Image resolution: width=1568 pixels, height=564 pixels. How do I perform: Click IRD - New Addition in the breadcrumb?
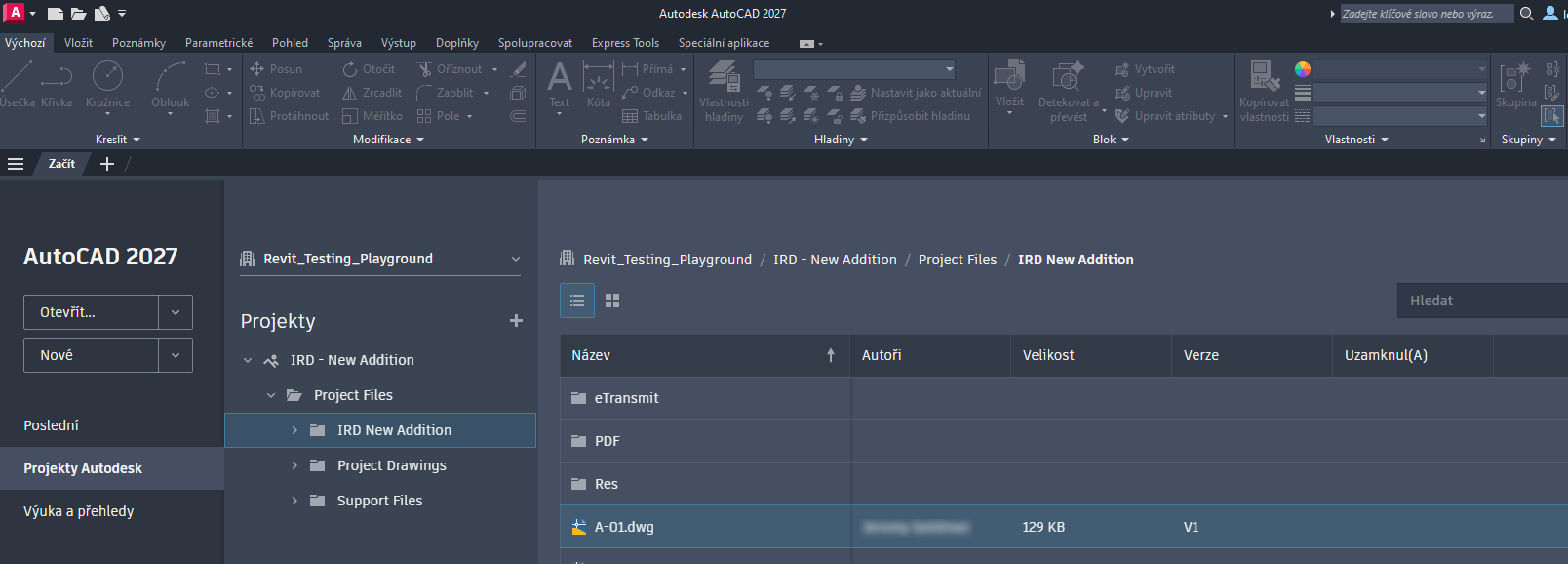click(835, 260)
